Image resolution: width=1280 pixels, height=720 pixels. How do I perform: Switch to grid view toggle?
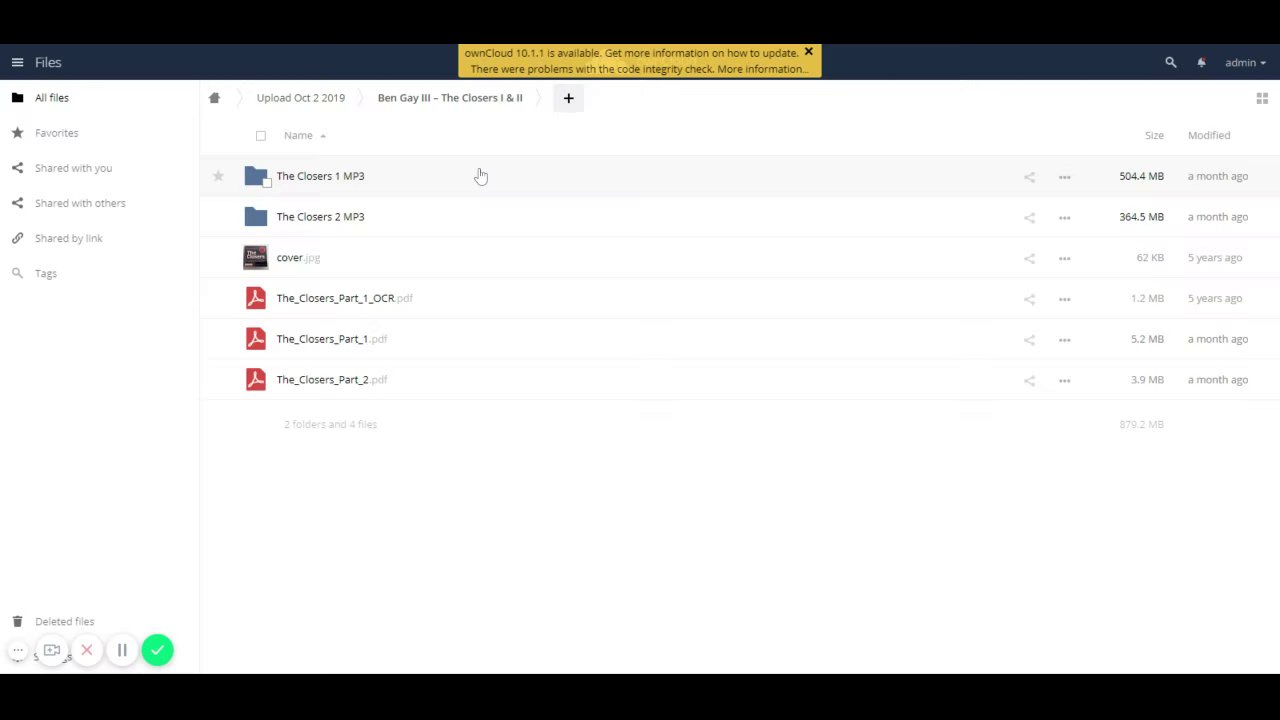1262,98
